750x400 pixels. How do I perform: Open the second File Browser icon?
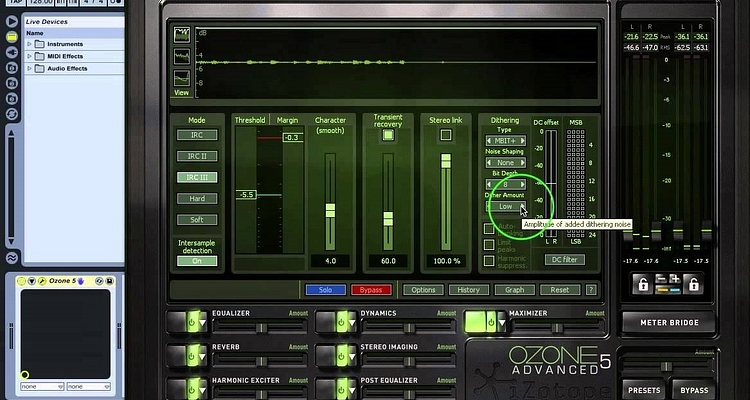click(x=12, y=83)
